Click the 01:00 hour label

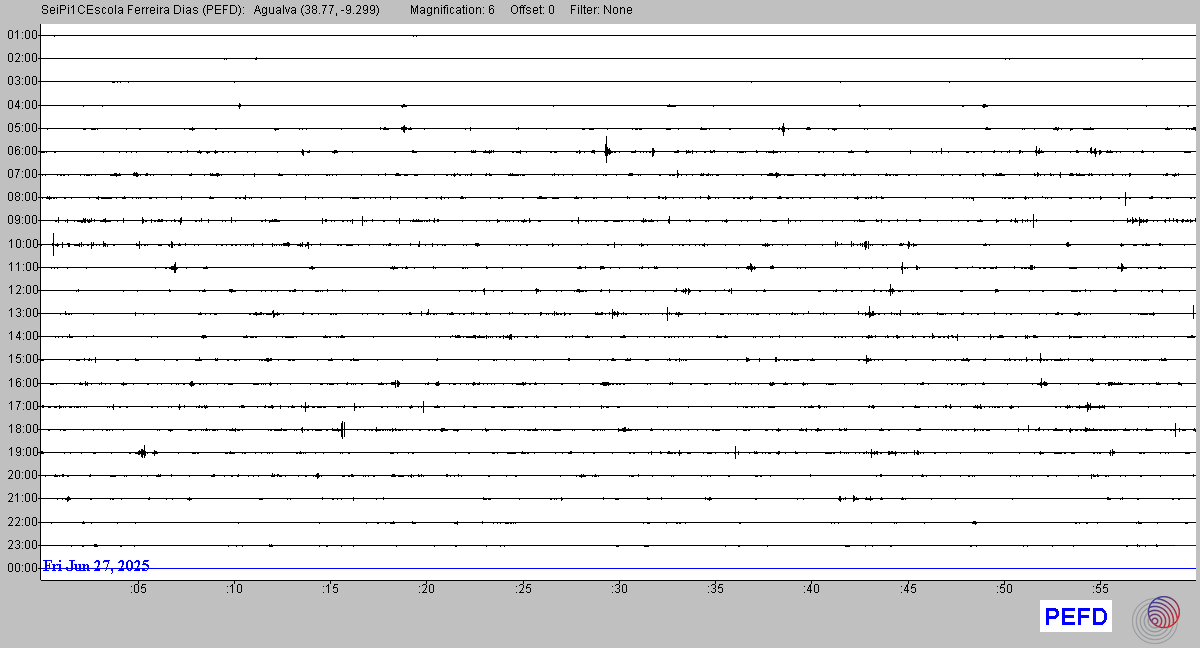[x=22, y=35]
